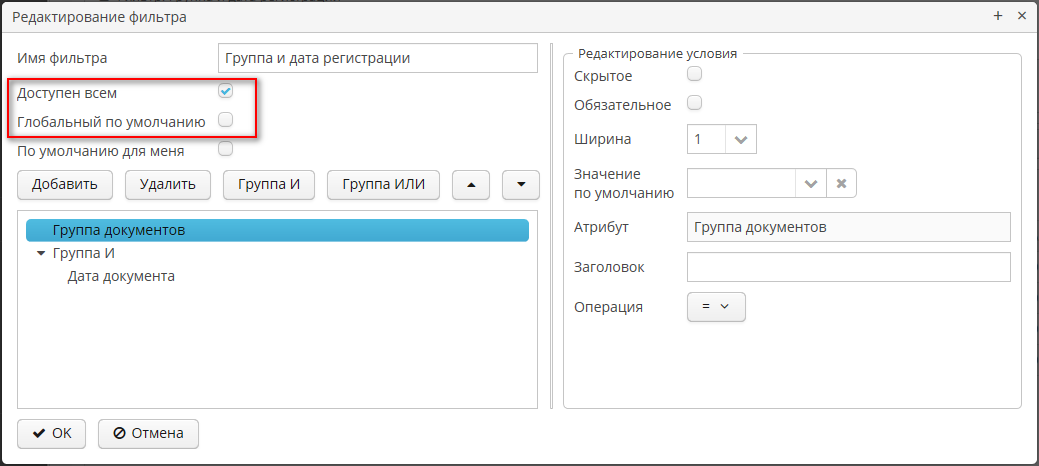Close the filter editing dialog

coord(1021,16)
